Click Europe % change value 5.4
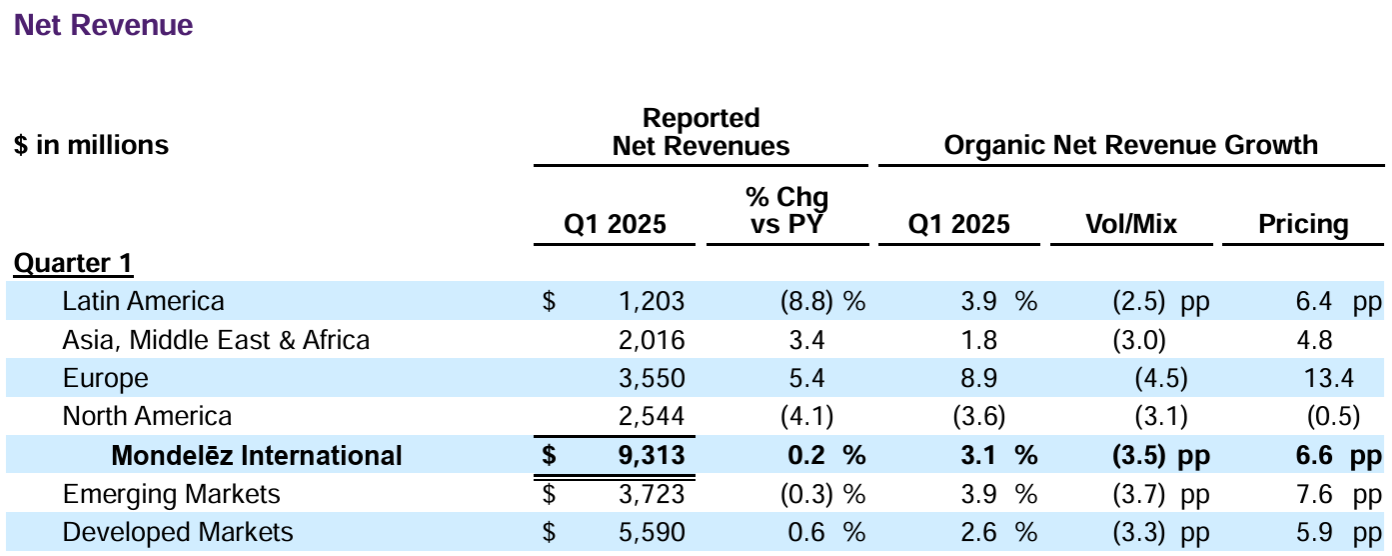The width and height of the screenshot is (1392, 556). [x=806, y=378]
